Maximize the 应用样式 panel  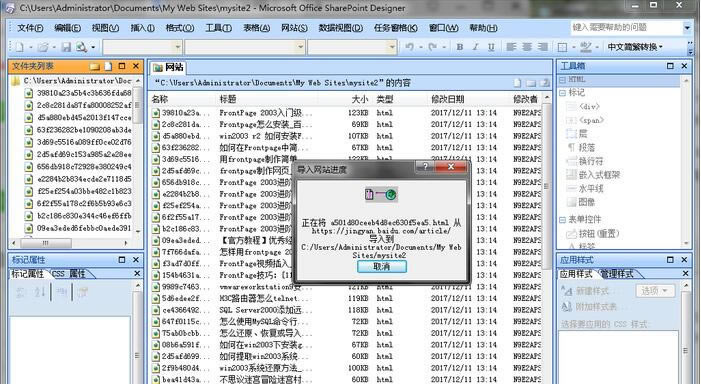click(670, 260)
